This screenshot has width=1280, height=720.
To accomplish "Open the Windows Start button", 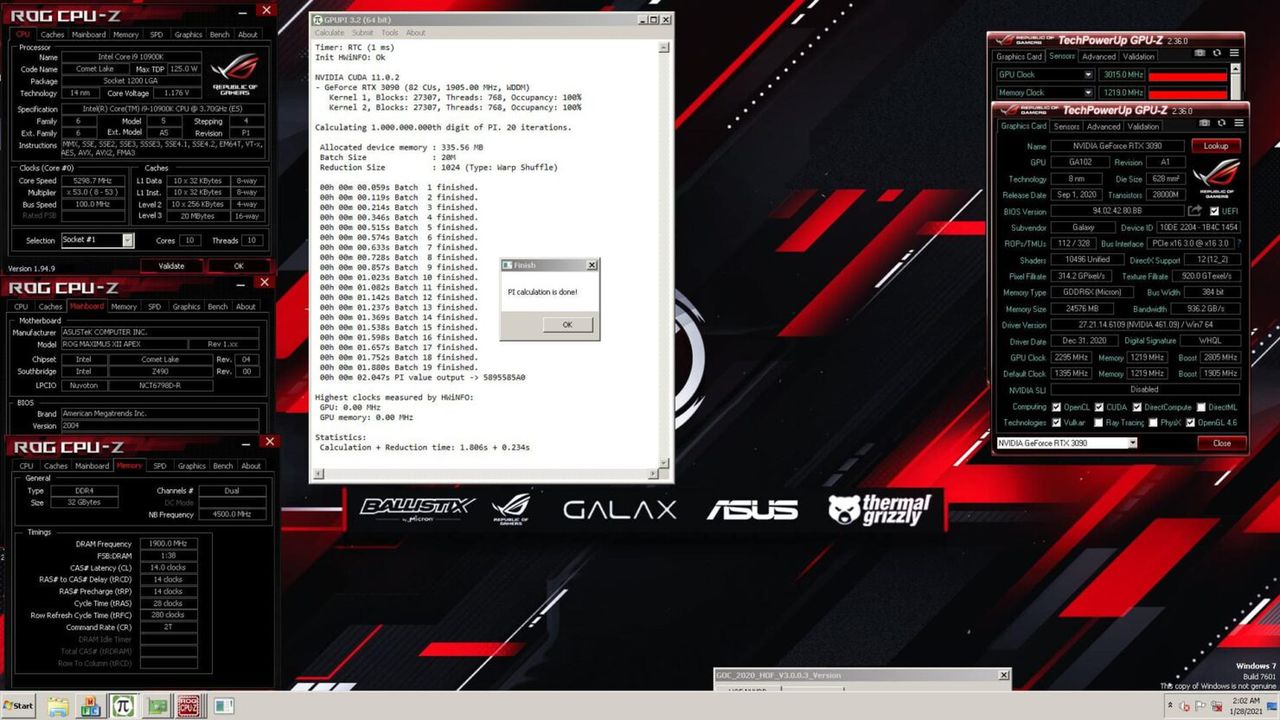I will 18,705.
